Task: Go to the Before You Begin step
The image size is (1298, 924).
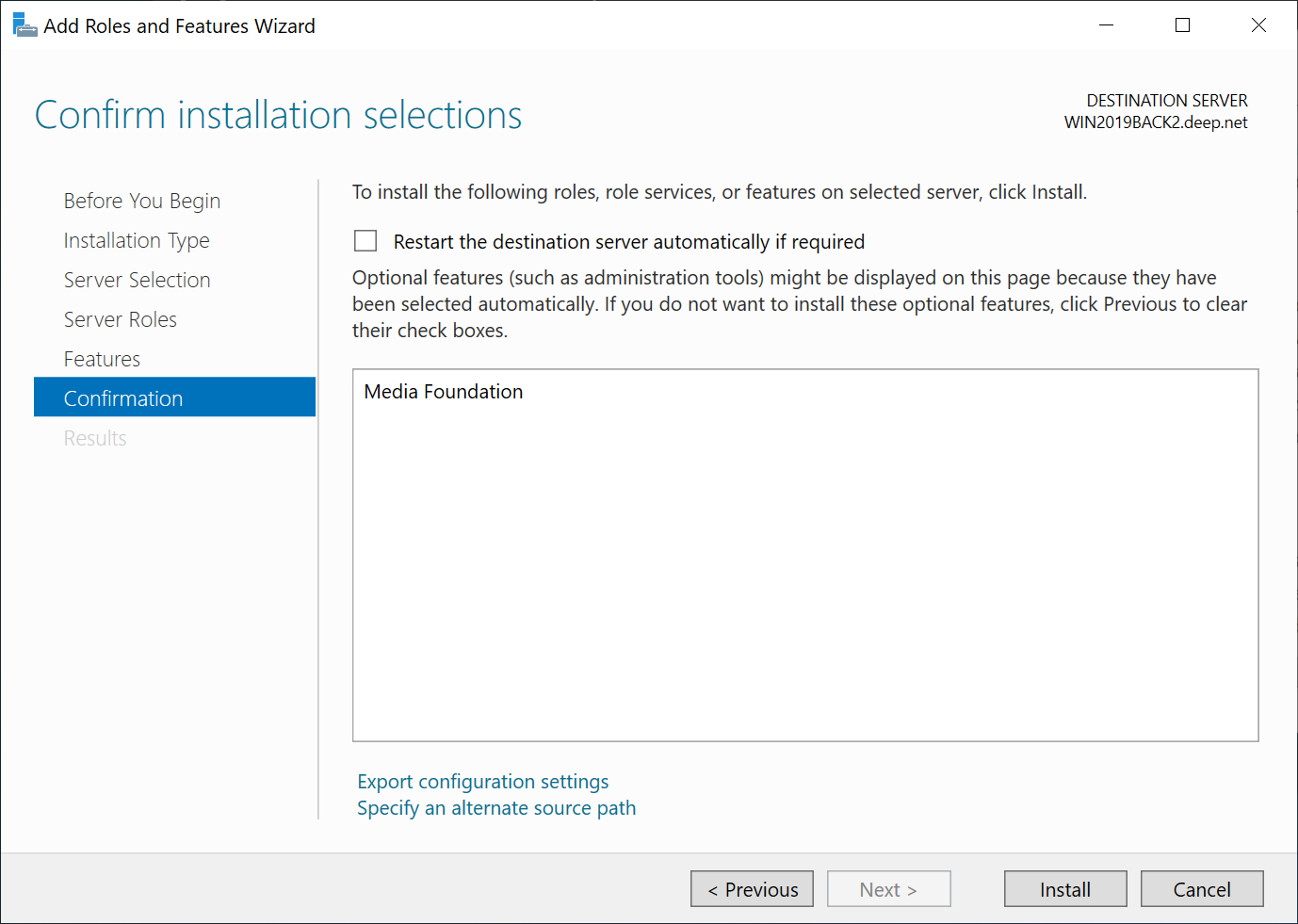Action: [141, 201]
